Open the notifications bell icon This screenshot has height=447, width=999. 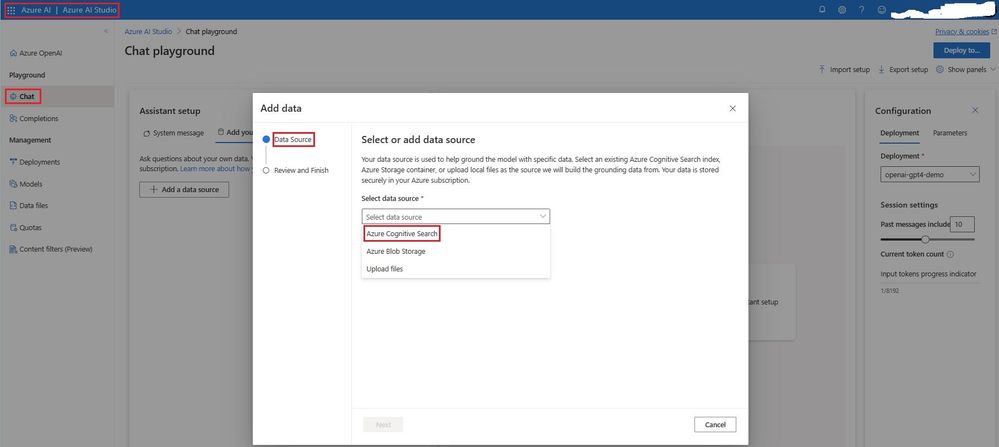point(822,10)
